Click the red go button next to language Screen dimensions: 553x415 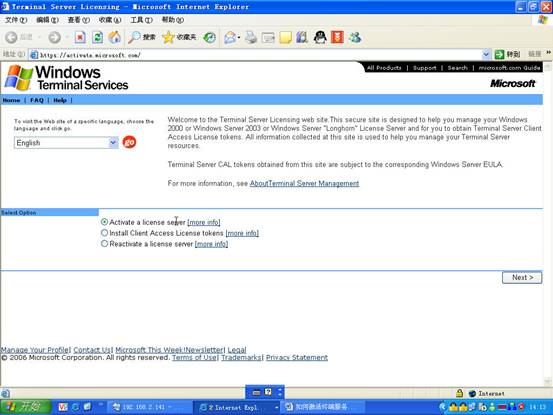[x=129, y=142]
